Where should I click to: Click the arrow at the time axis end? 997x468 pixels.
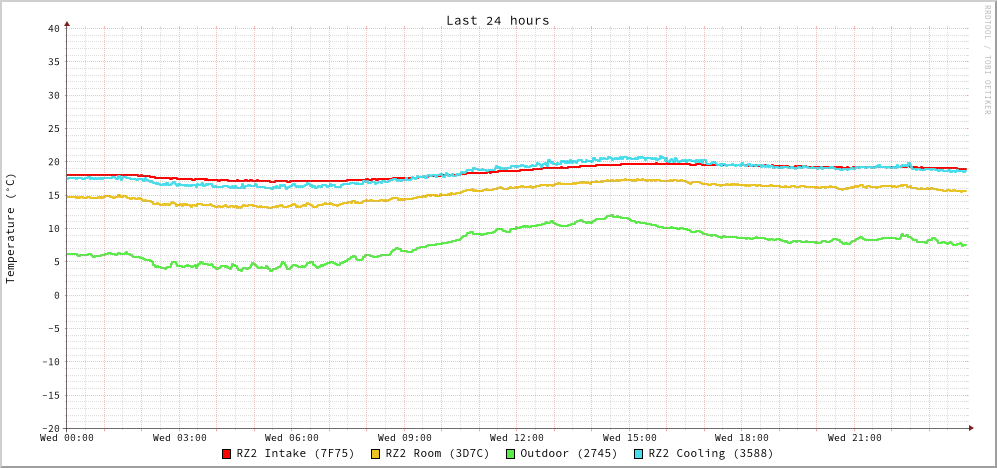point(970,428)
